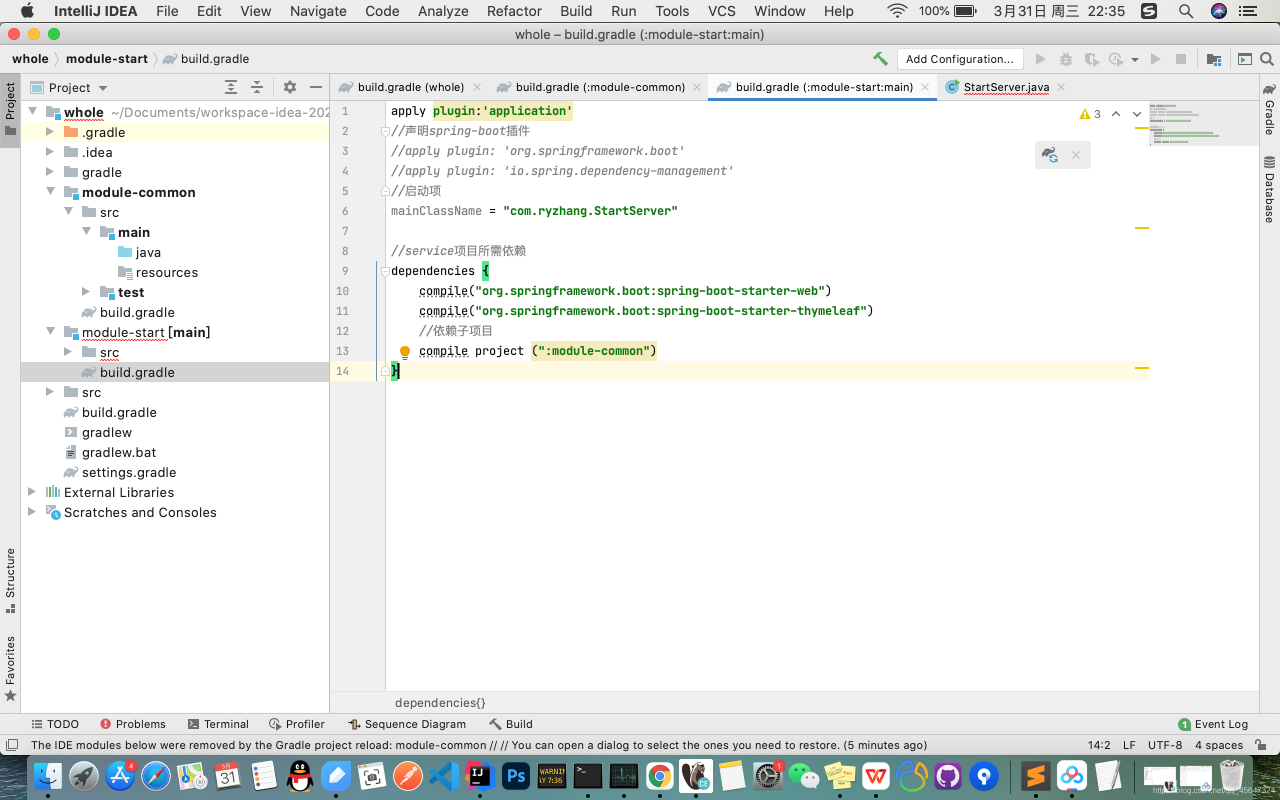Click the yellow intention lightbulb on line 13
Viewport: 1280px width, 800px height.
pos(405,352)
